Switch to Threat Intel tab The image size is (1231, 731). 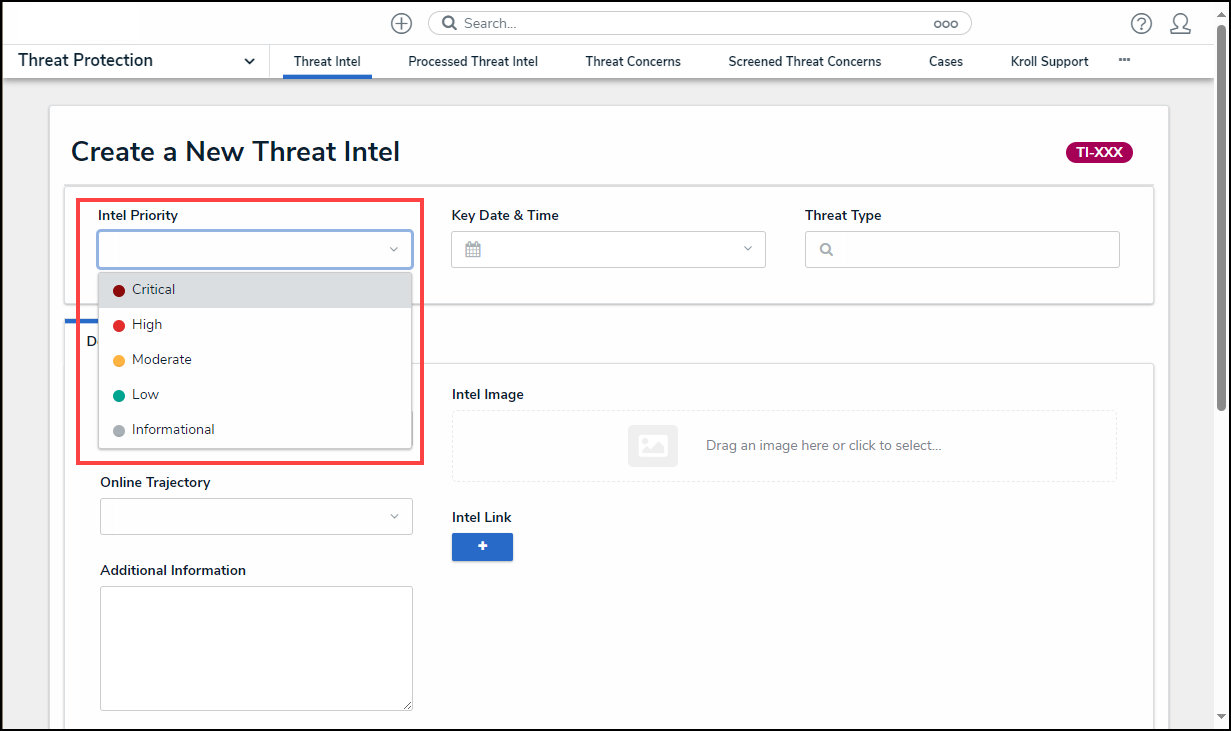(327, 61)
